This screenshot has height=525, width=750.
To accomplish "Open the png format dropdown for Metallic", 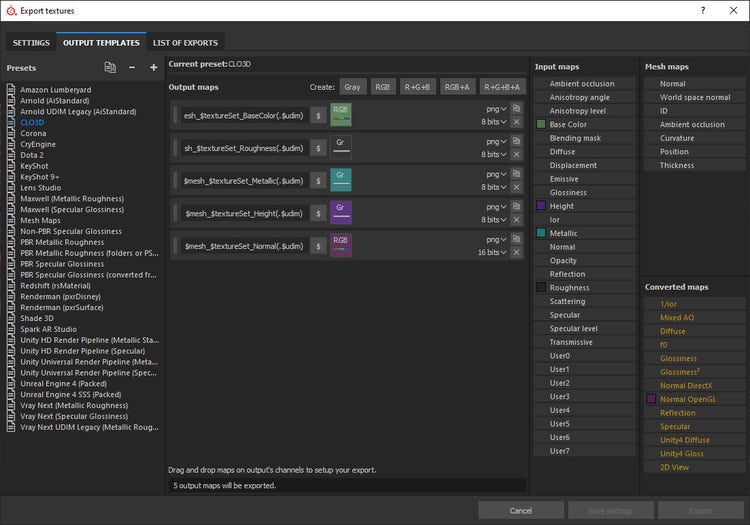I will tap(496, 174).
